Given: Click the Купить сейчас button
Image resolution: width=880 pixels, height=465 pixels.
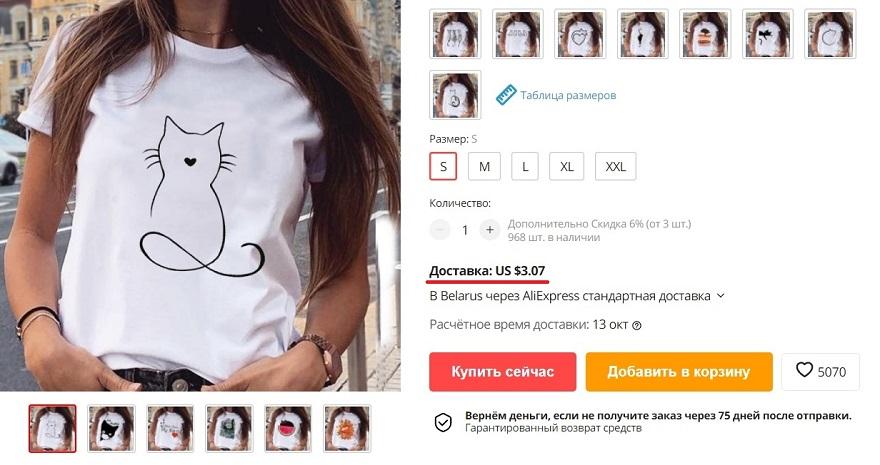Looking at the screenshot, I should 502,371.
